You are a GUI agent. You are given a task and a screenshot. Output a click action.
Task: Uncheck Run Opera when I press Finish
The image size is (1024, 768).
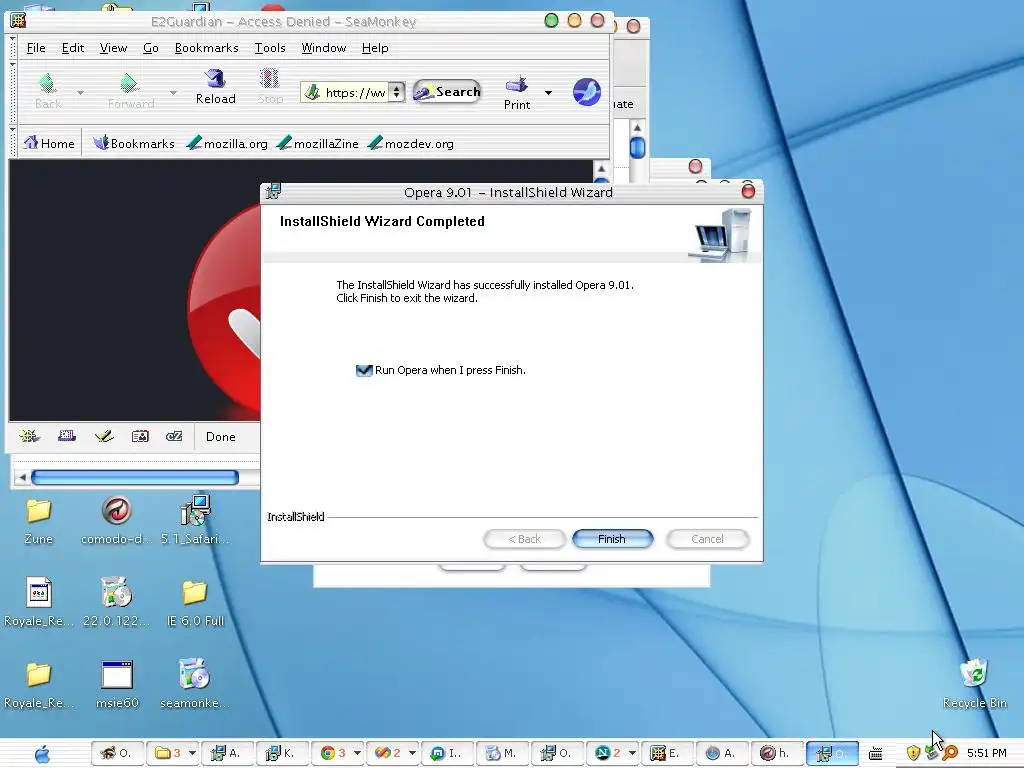coord(364,370)
